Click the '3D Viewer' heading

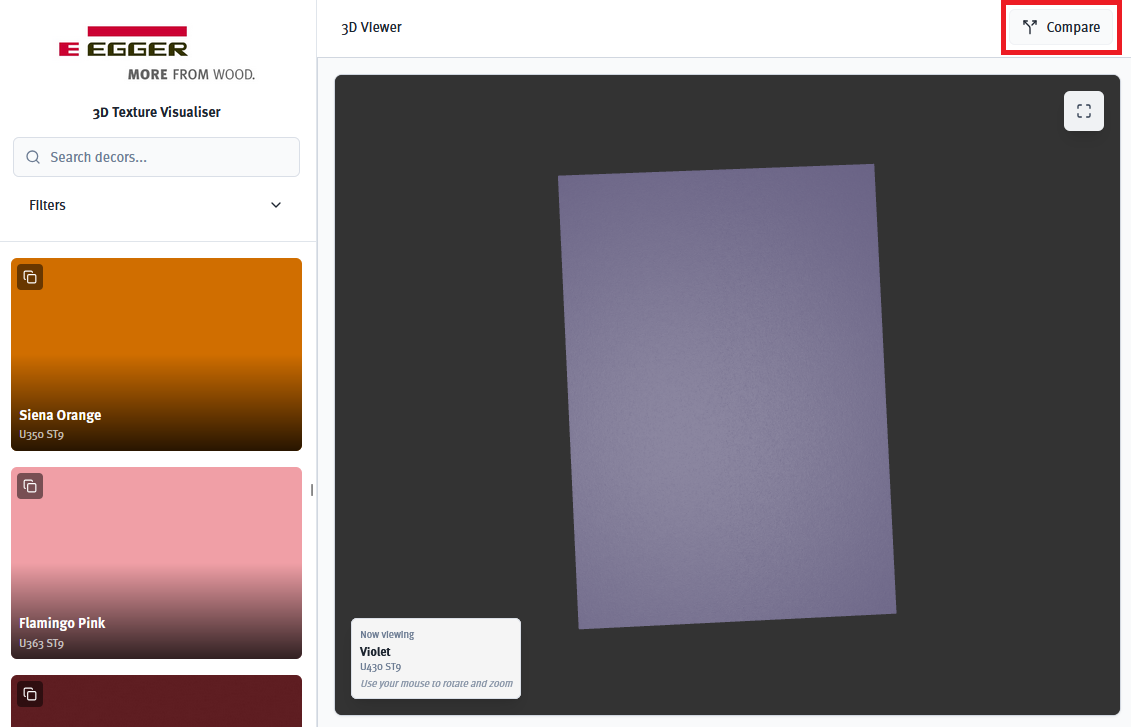(371, 27)
